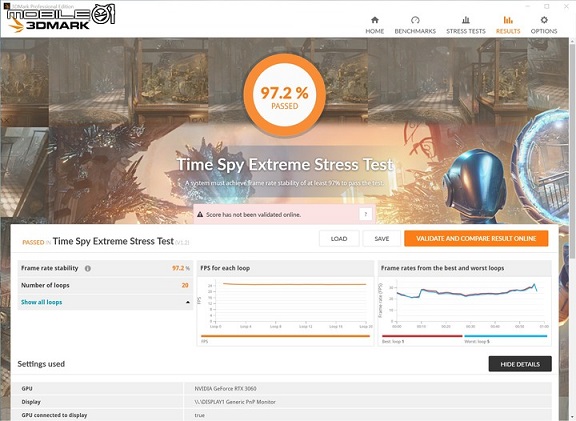Switch to STRESS TESTS tab label
This screenshot has height=421, width=576.
tap(466, 31)
